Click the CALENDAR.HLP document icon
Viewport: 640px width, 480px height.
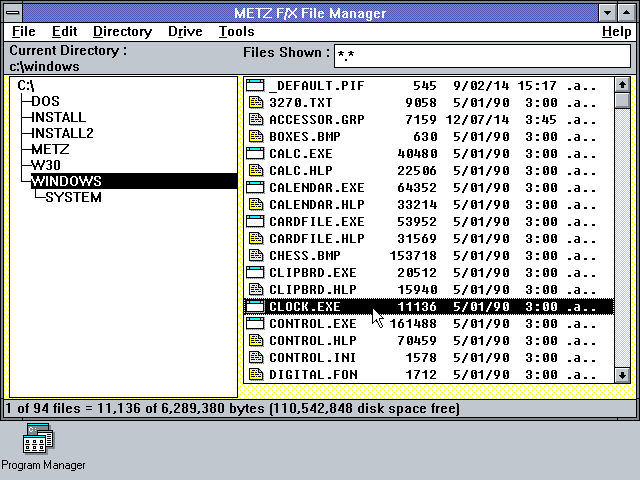[x=256, y=204]
